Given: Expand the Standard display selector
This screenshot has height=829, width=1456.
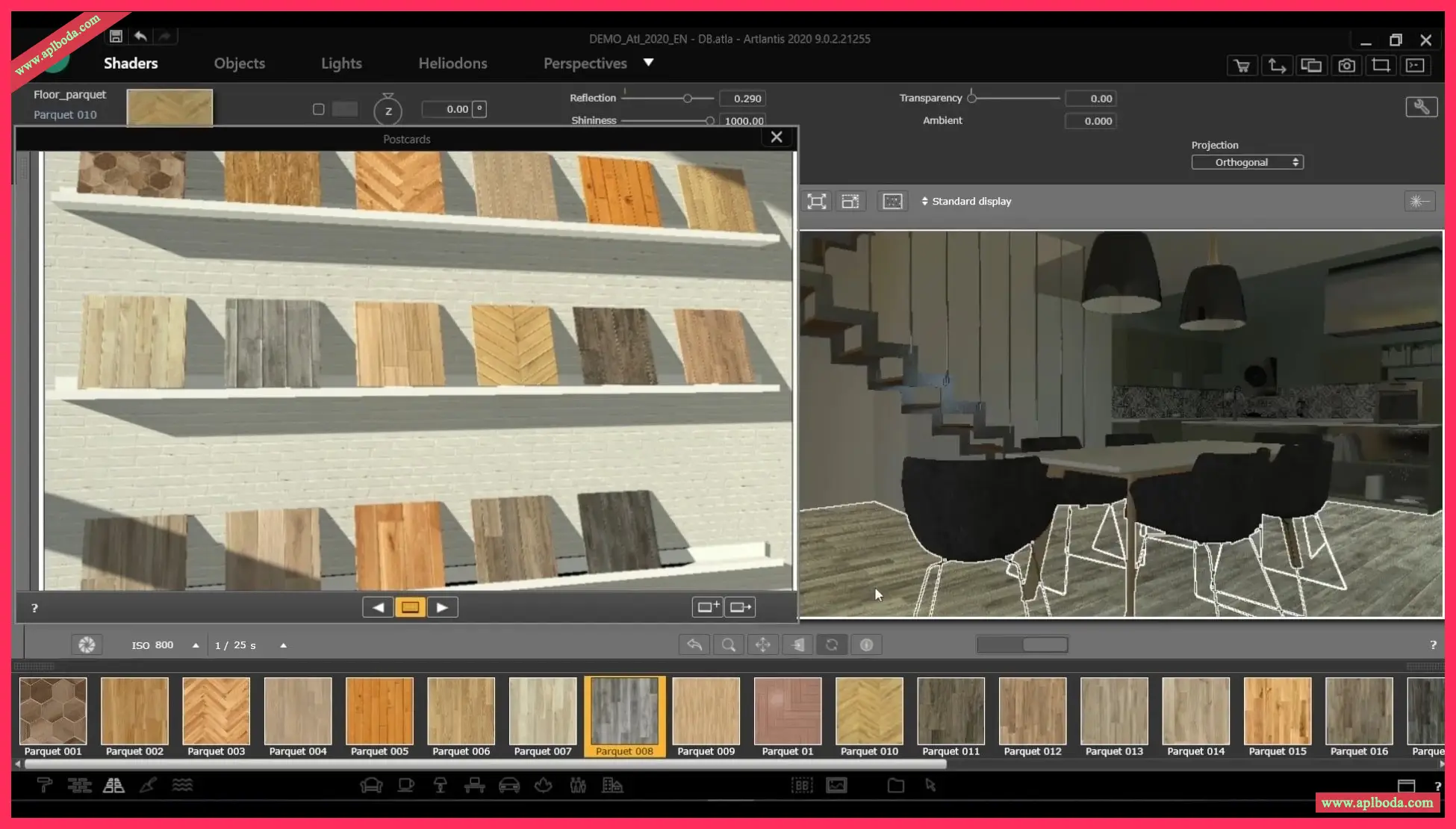Looking at the screenshot, I should click(x=966, y=201).
